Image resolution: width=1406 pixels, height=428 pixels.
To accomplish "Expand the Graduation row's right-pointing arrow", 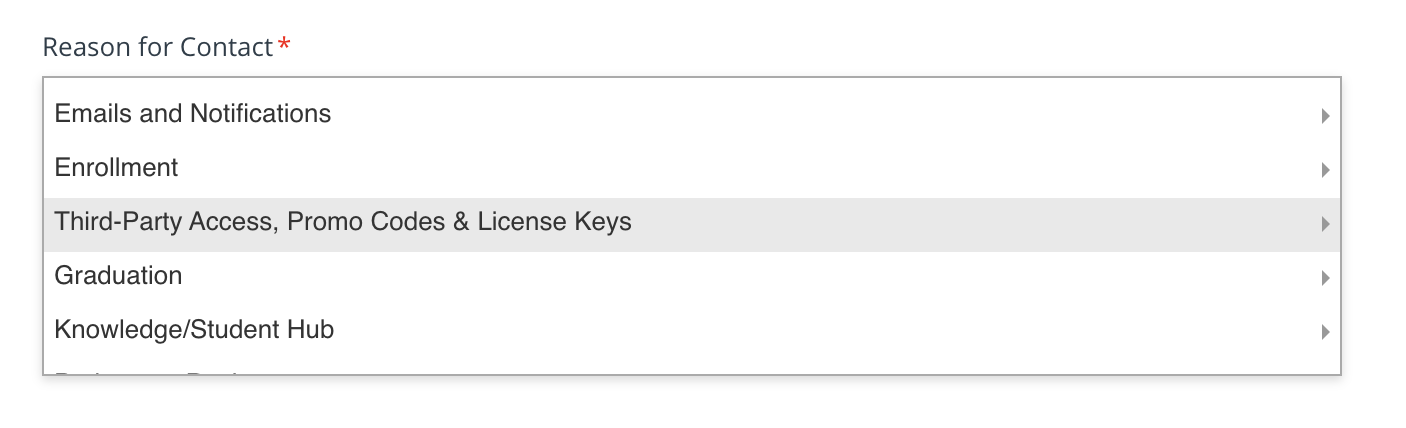I will (x=1325, y=278).
